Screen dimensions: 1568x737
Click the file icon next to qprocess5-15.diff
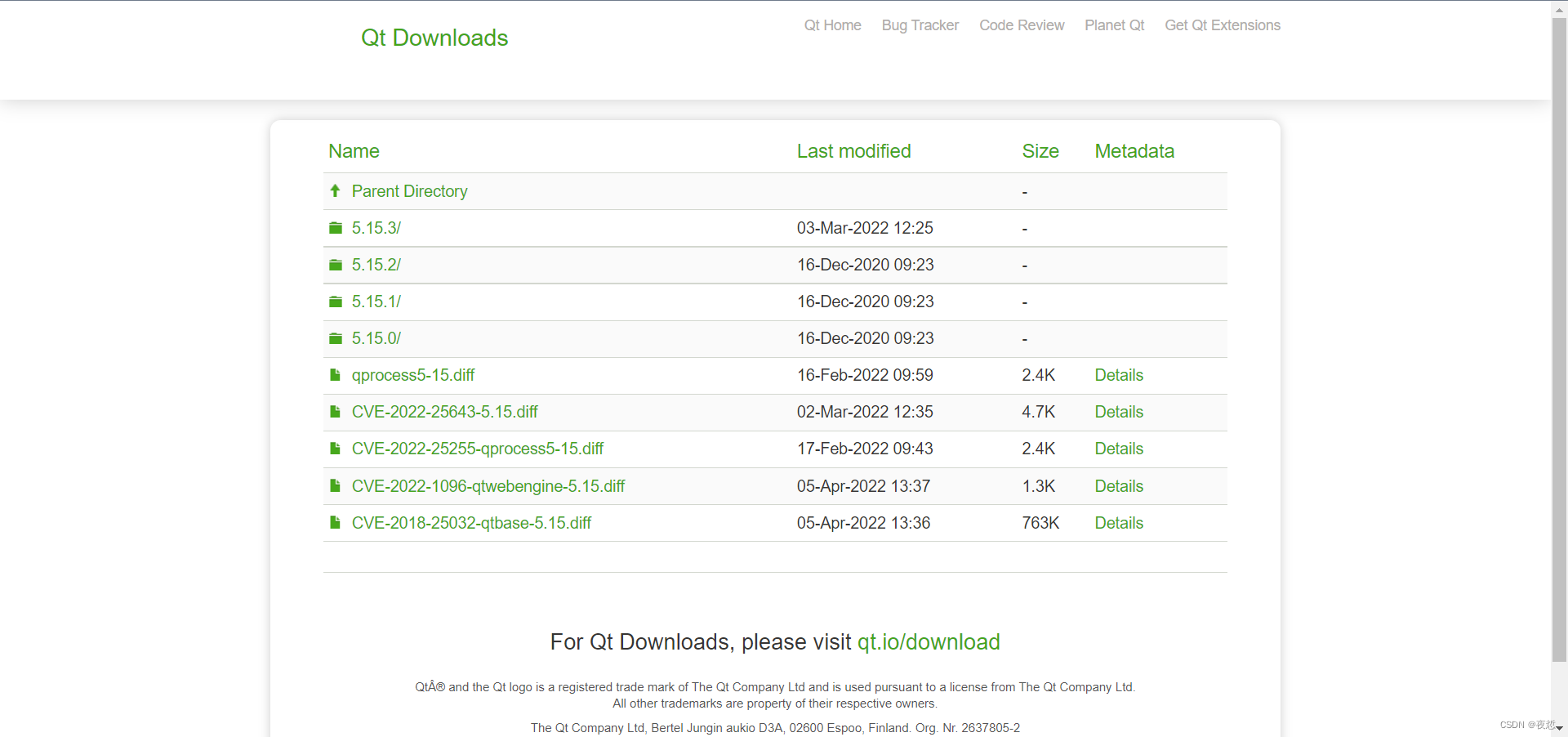(335, 375)
